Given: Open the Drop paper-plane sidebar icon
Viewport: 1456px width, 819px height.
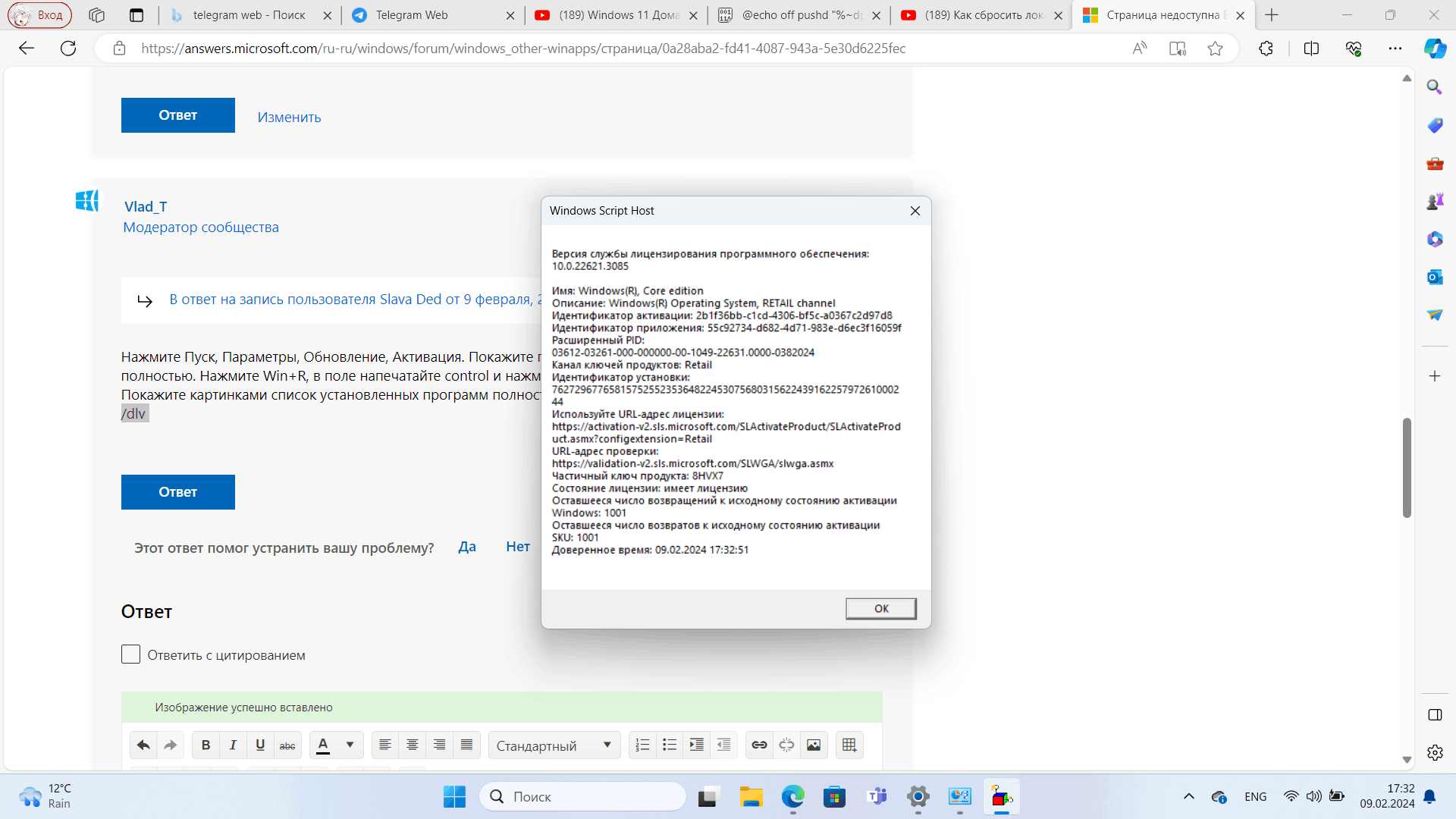Looking at the screenshot, I should click(1435, 315).
